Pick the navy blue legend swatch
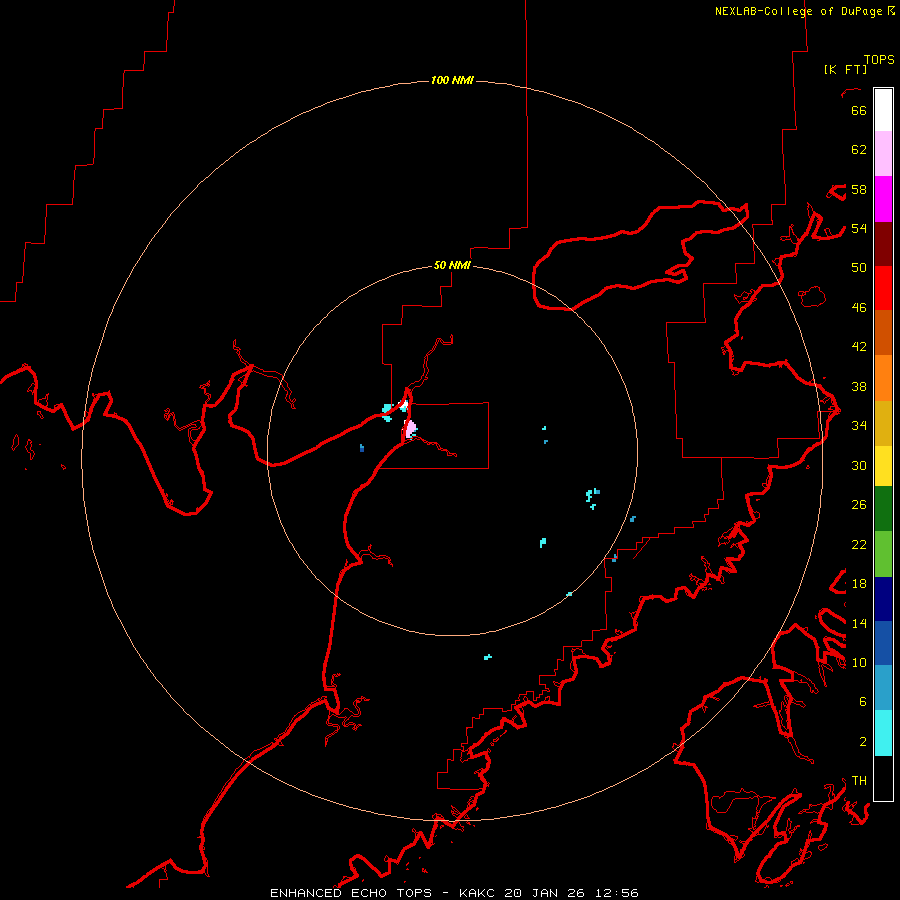Screen dimensions: 900x900 (883, 599)
